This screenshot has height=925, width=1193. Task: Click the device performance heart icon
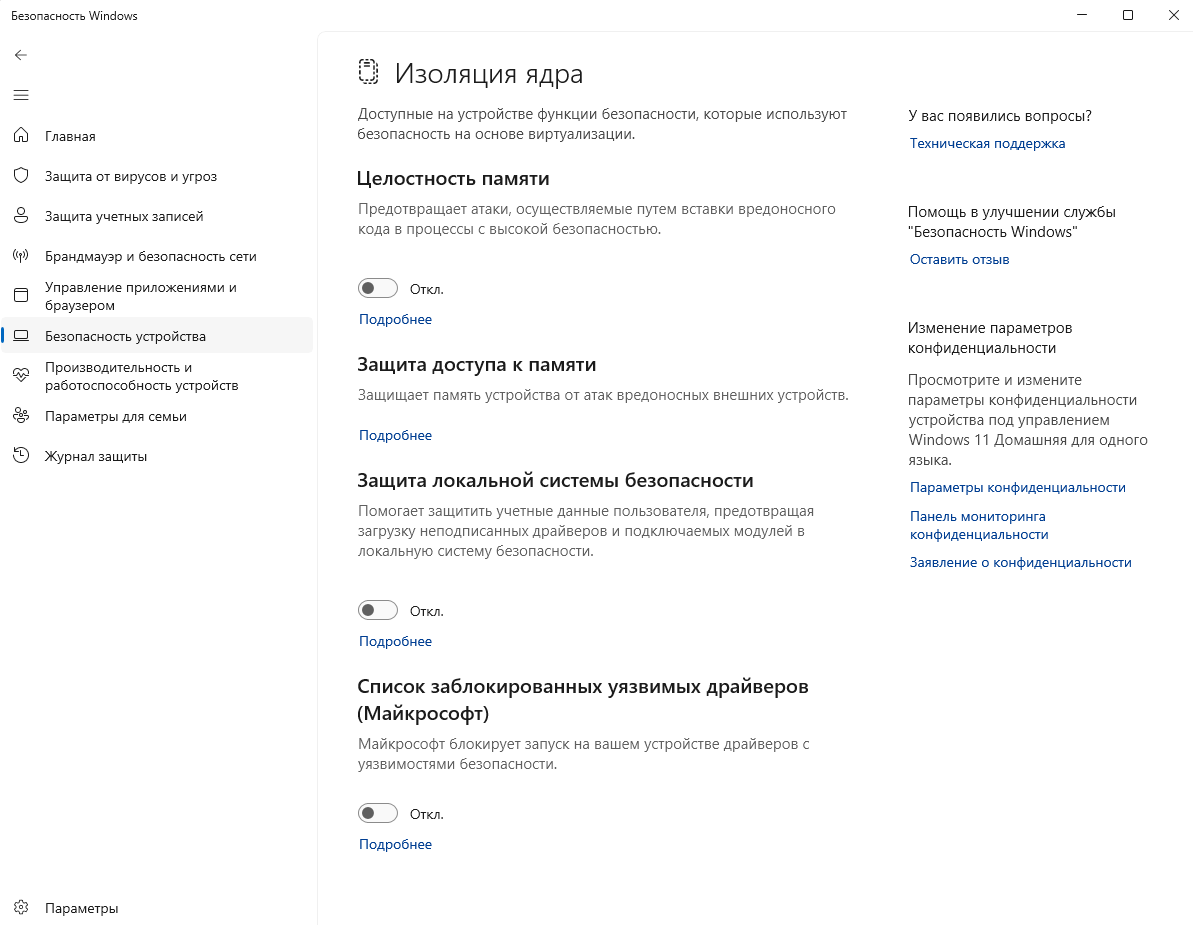21,376
